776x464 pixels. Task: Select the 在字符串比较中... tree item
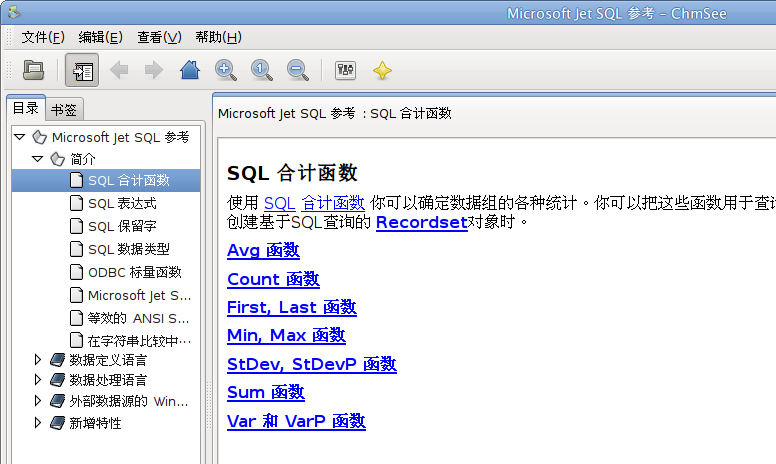point(106,341)
